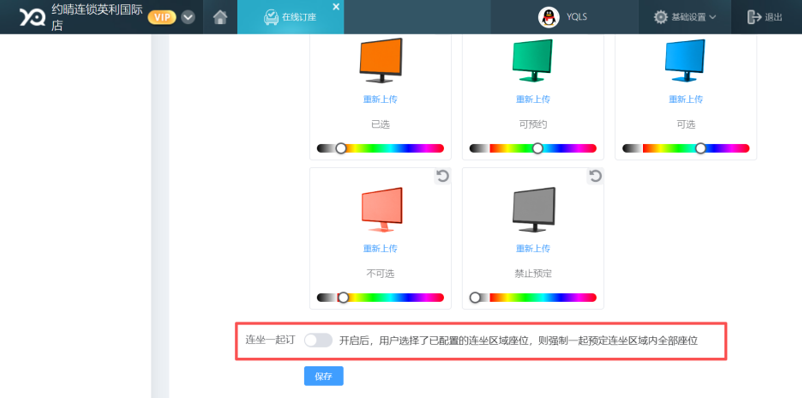Screen dimensions: 802x403
Task: Adjust the 已选 hue slider
Action: 381,148
